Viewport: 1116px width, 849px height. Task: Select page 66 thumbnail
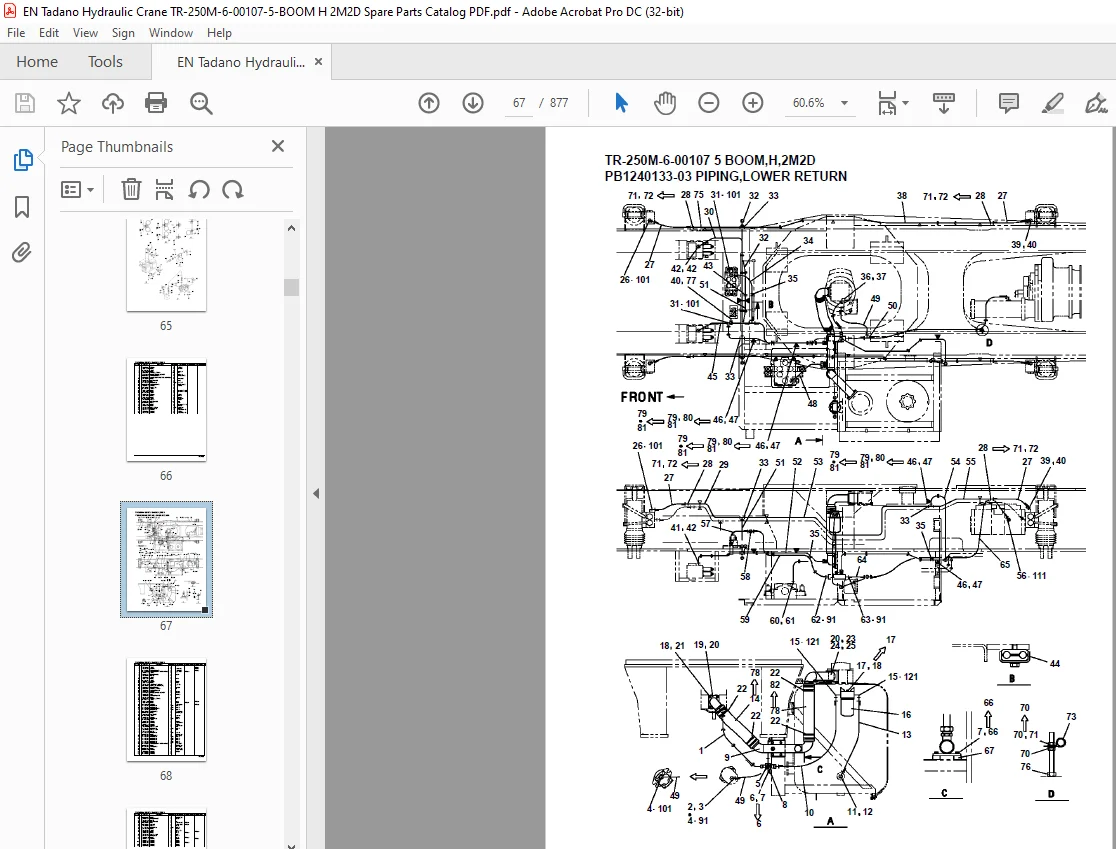tap(166, 410)
